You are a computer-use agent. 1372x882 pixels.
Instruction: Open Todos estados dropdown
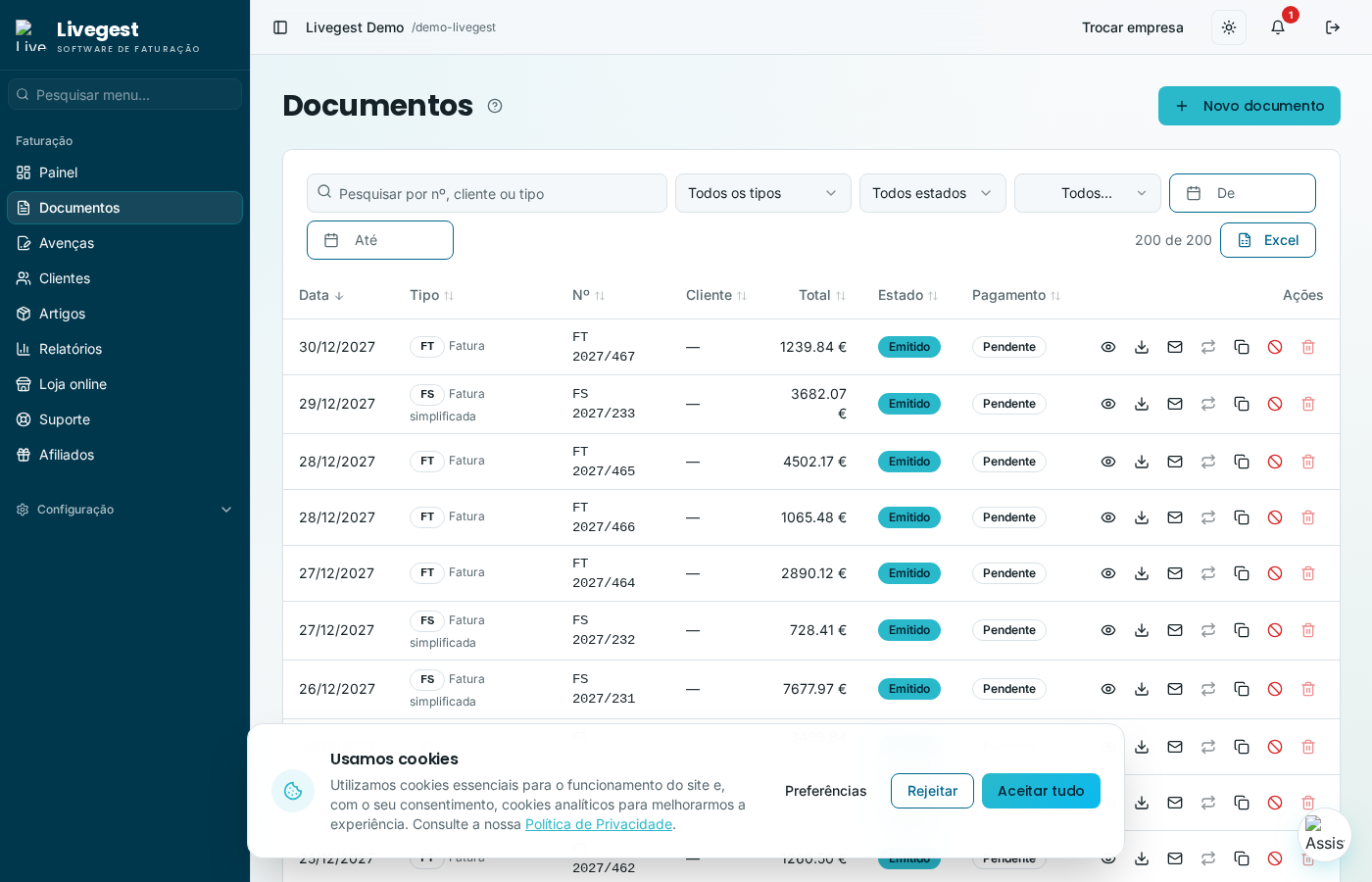[933, 193]
